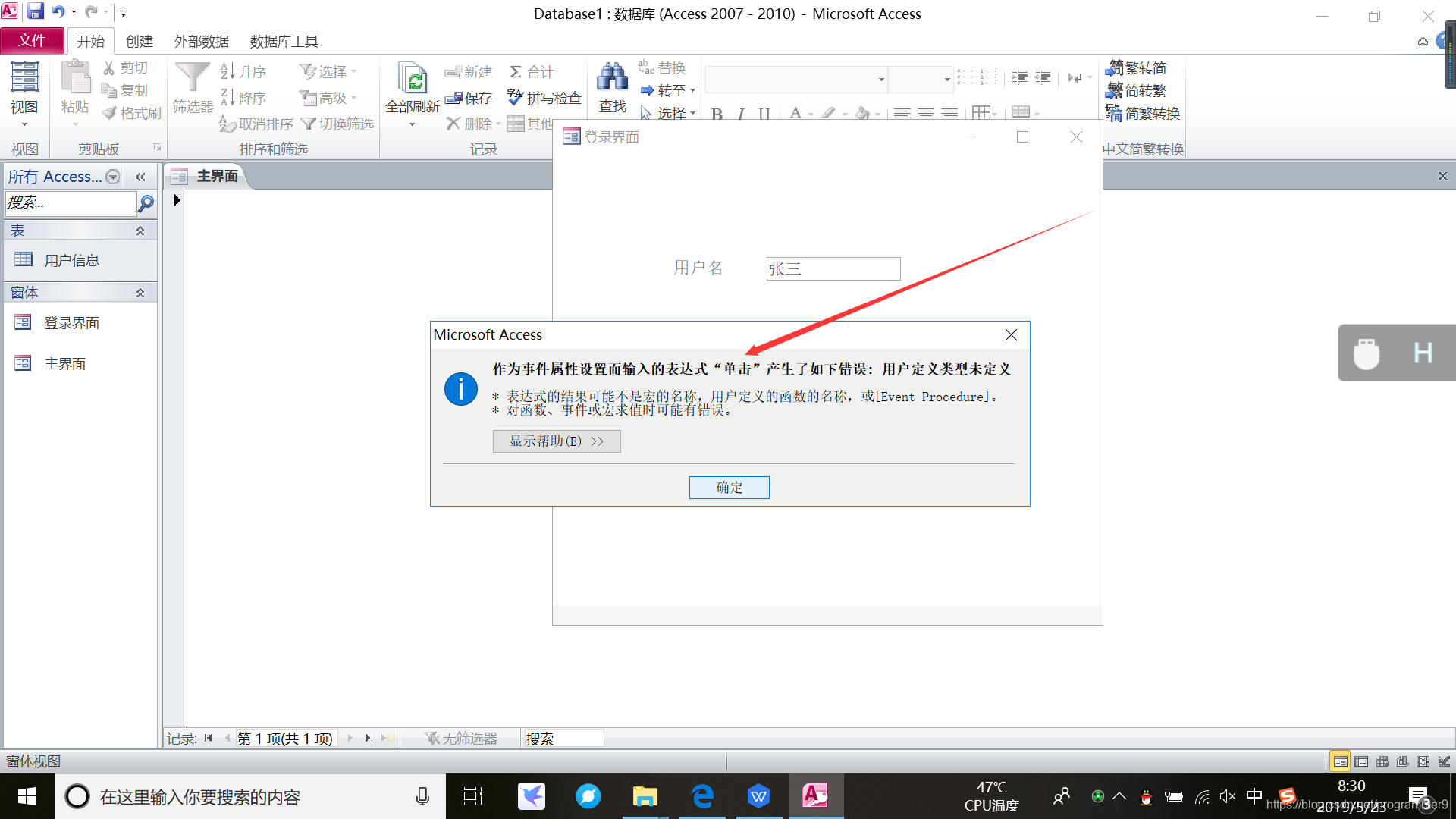
Task: Toggle filter with 切换筛选
Action: (x=337, y=124)
